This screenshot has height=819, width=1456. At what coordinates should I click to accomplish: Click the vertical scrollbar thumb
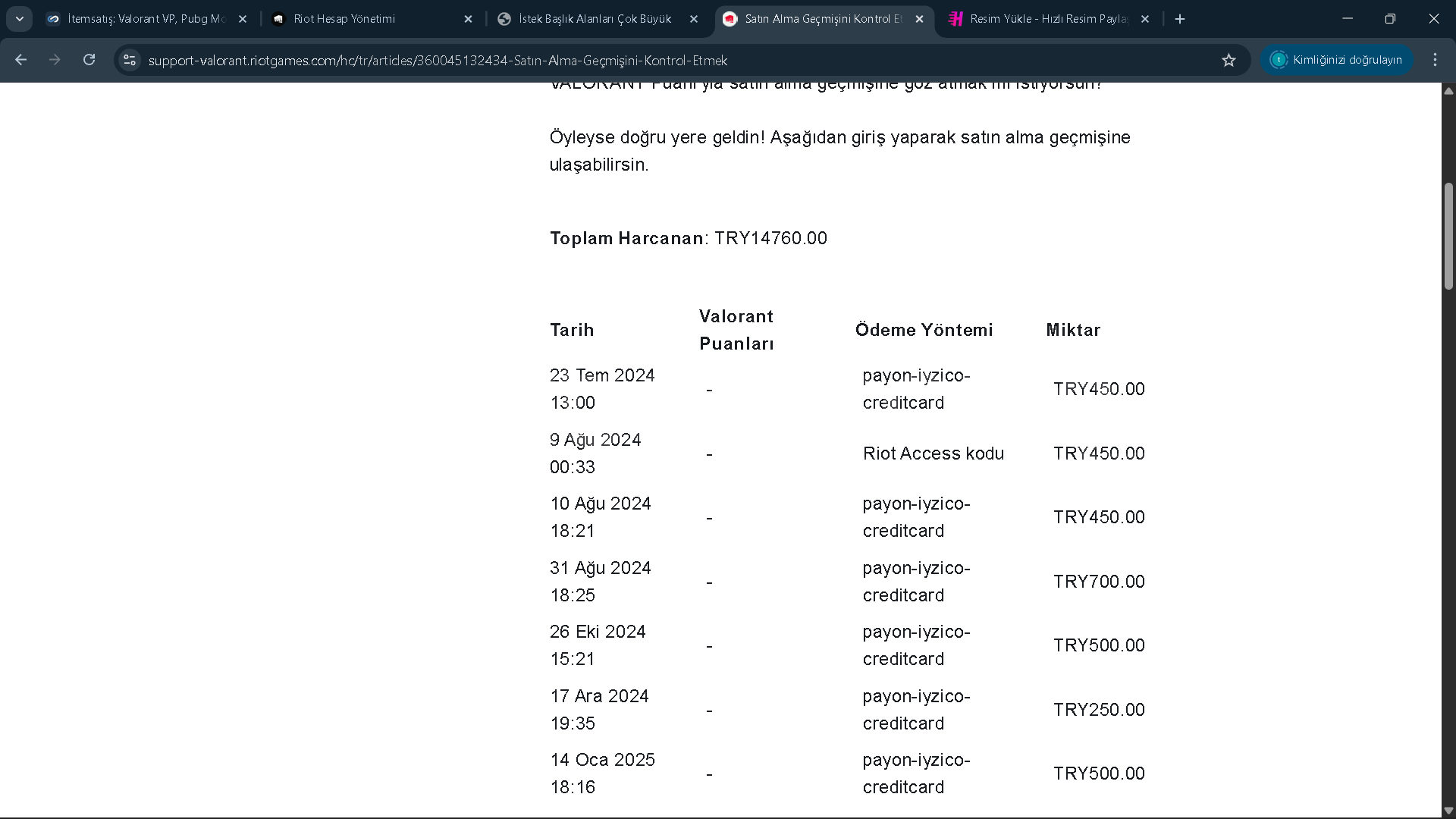click(x=1448, y=235)
